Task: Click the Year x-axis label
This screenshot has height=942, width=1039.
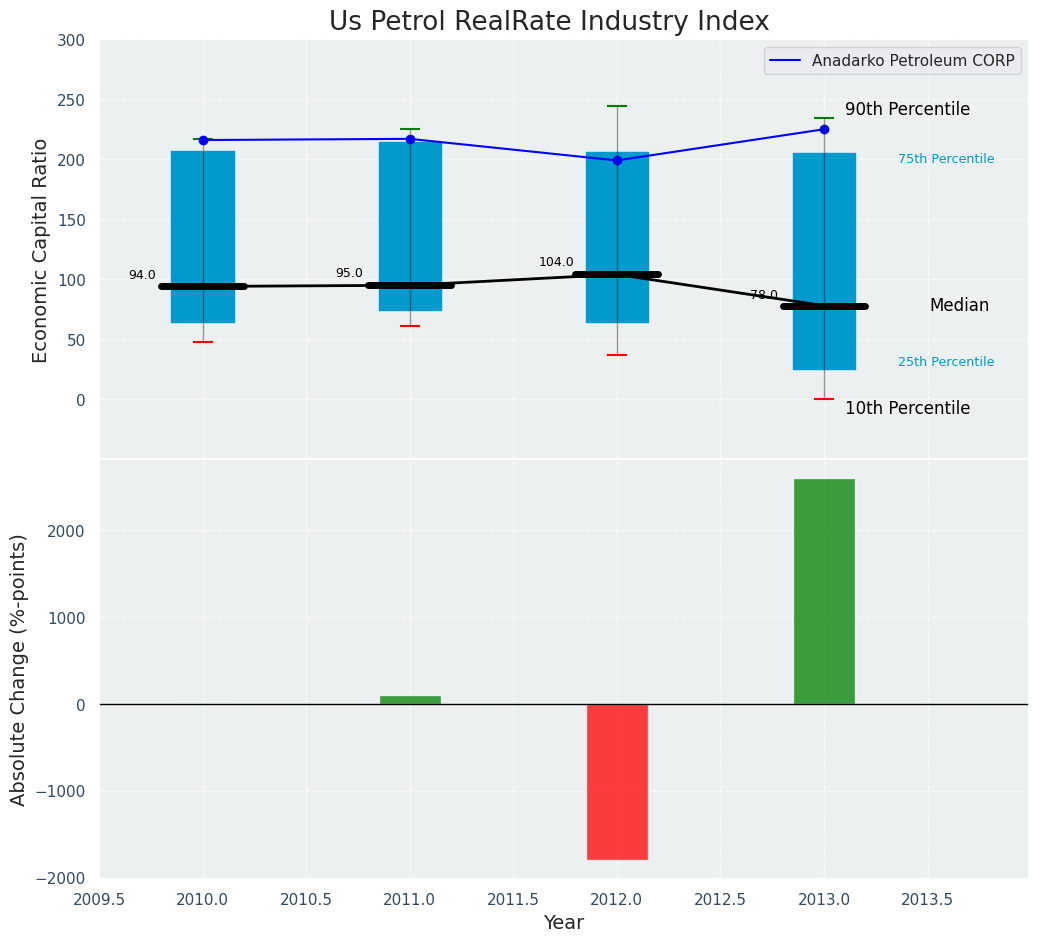Action: point(563,923)
